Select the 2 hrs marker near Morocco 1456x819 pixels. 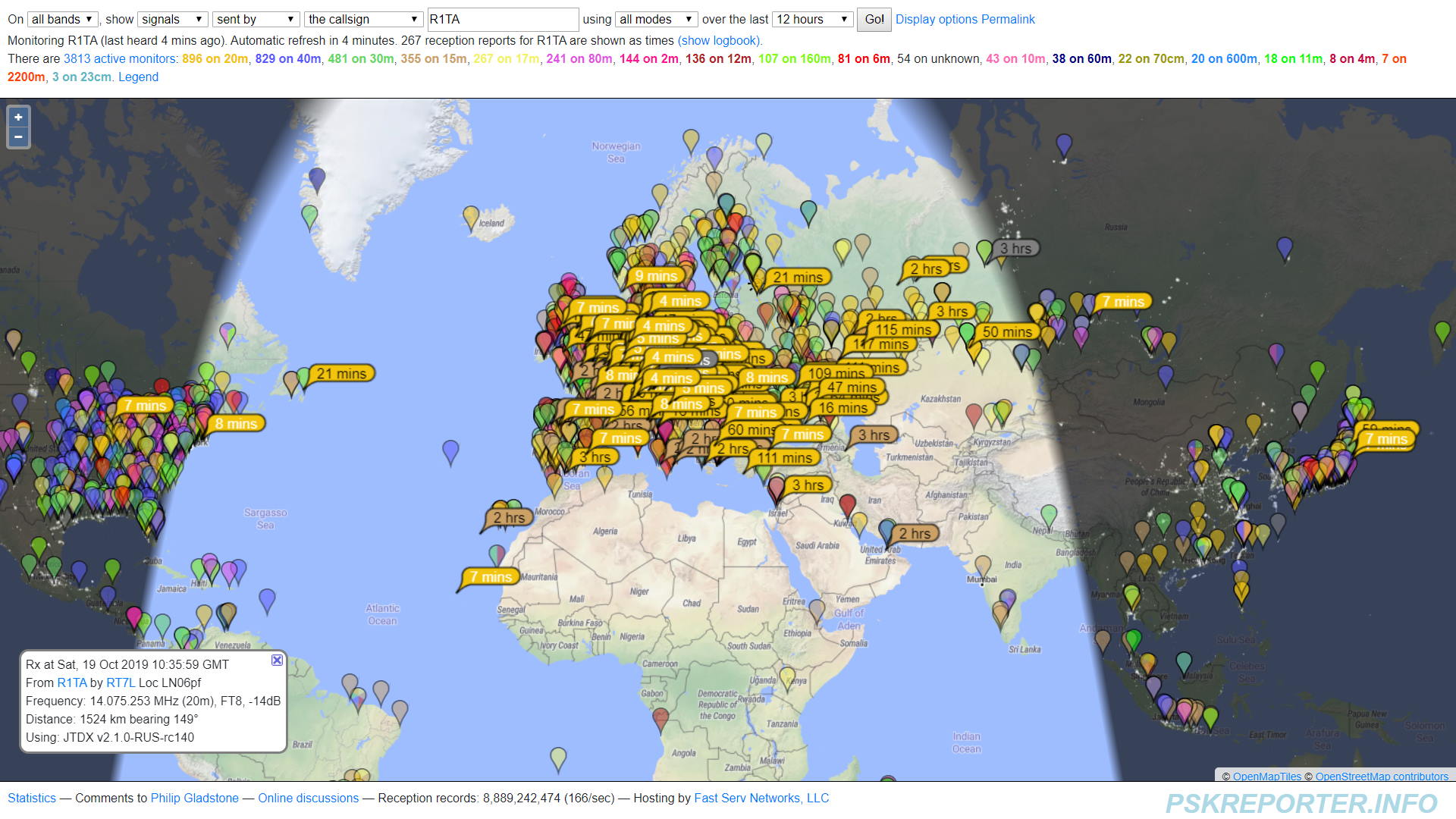point(509,518)
